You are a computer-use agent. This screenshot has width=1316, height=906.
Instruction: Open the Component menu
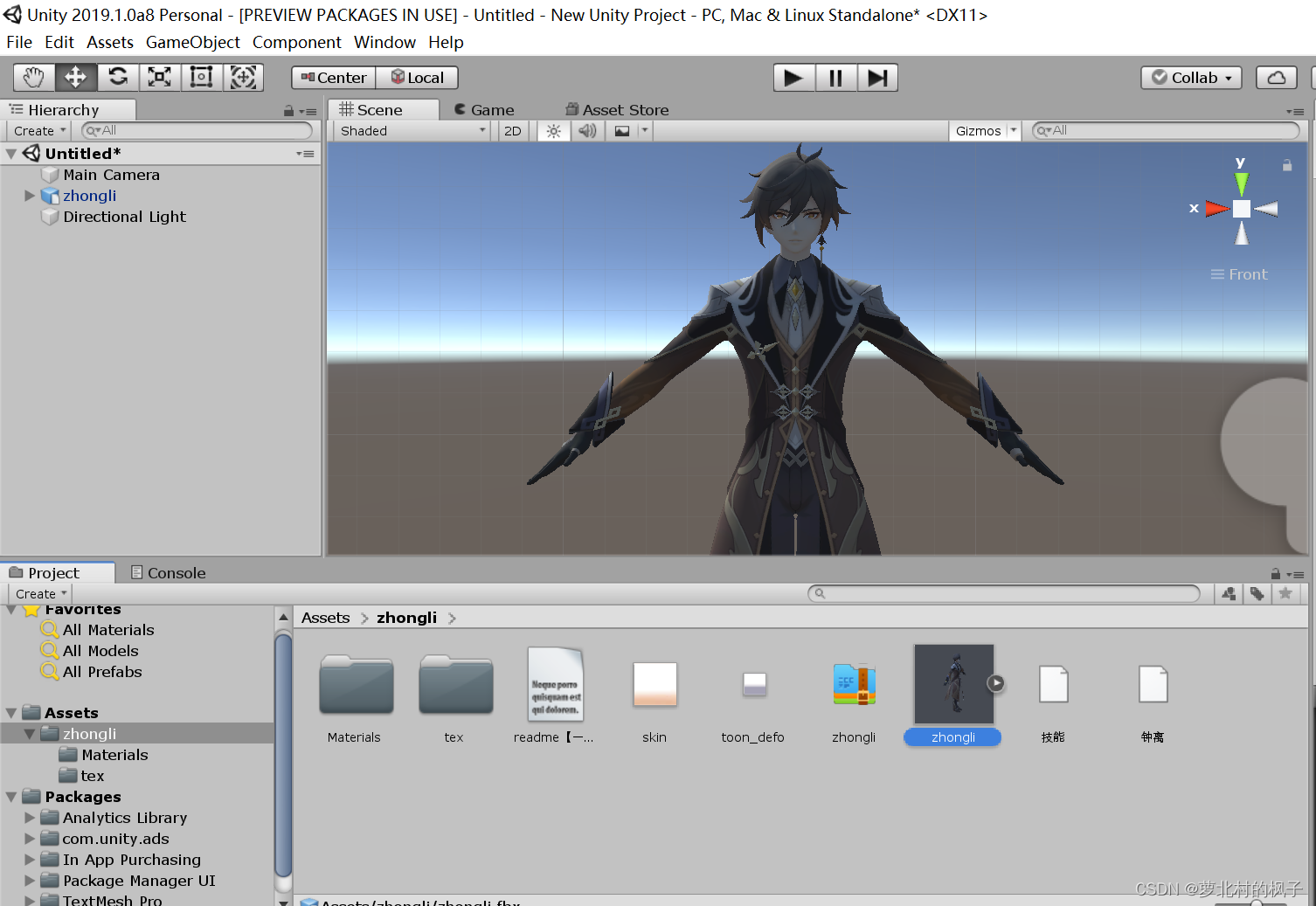(x=297, y=42)
